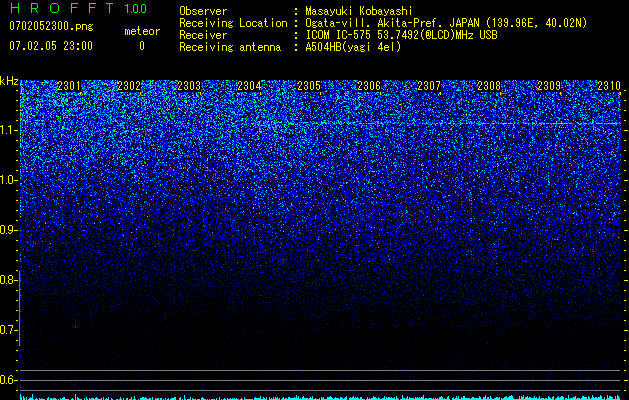Viewport: 629px width, 400px height.
Task: Click the 2303 time marker
Action: coord(189,86)
